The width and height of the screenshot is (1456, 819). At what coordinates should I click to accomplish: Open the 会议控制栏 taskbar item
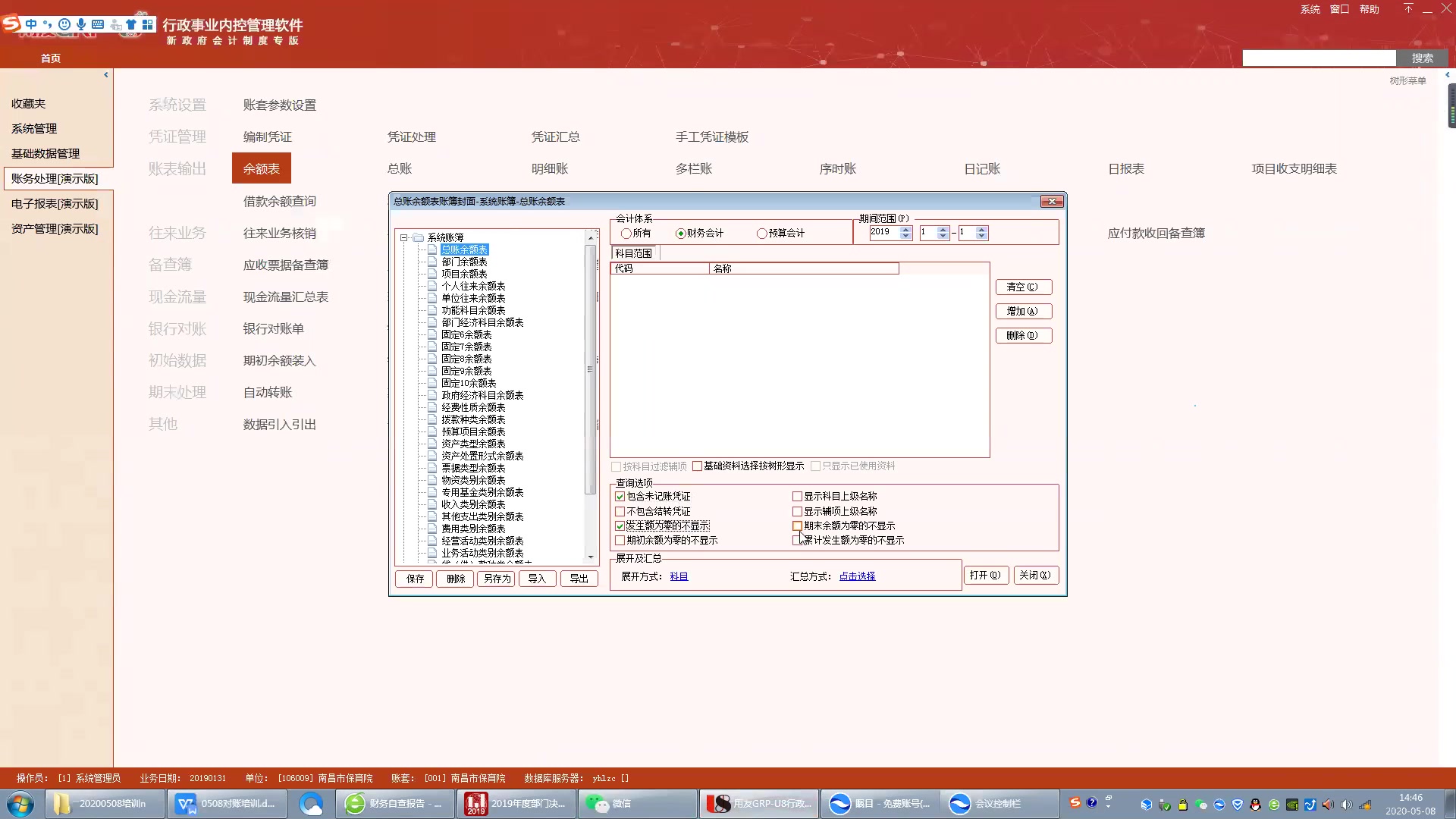click(1000, 804)
